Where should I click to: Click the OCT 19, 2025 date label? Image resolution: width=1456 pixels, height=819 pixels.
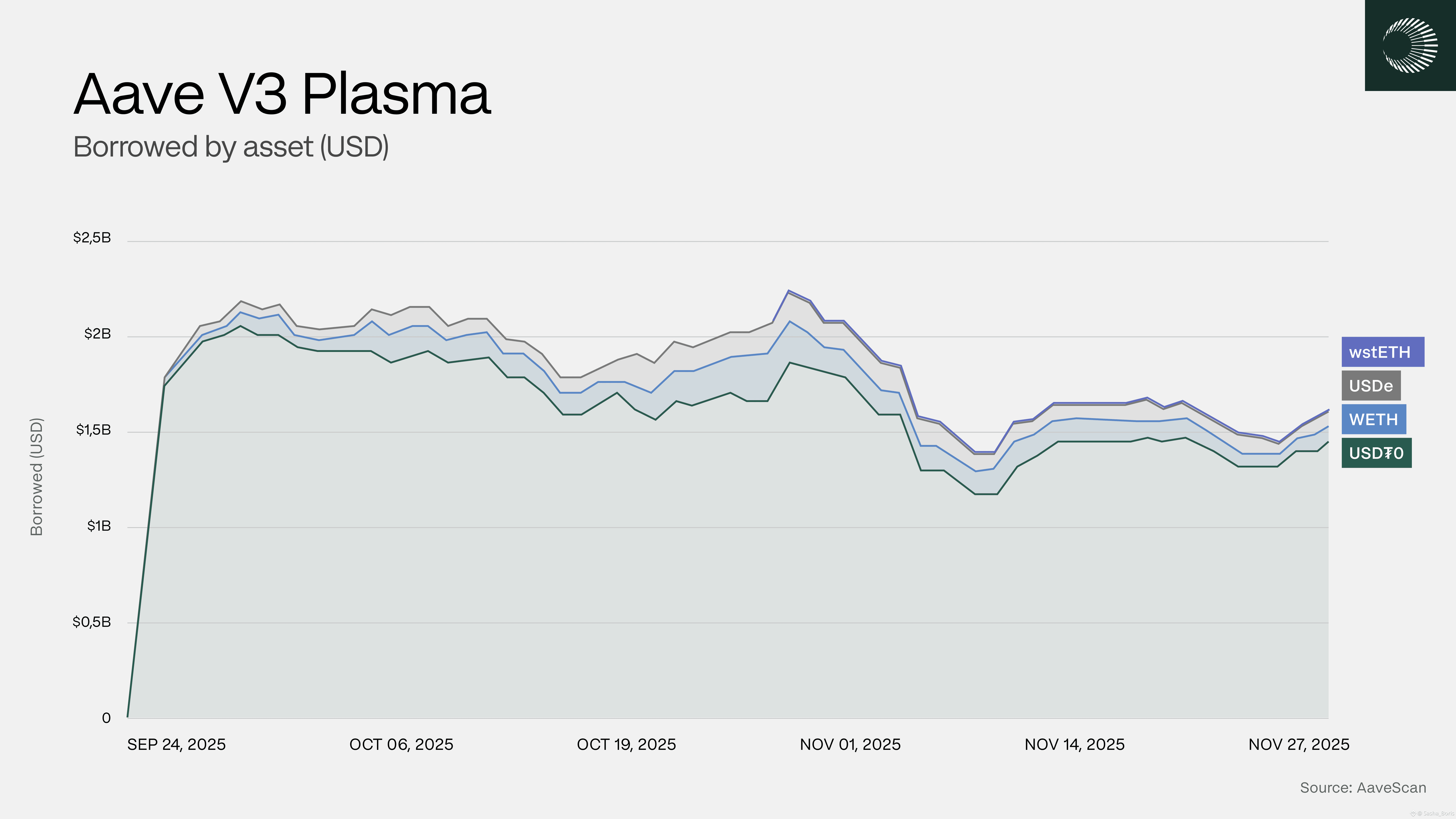(626, 744)
